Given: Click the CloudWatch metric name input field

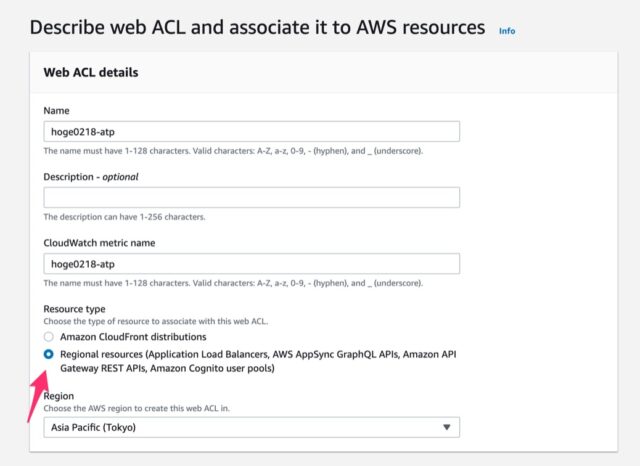Looking at the screenshot, I should click(251, 264).
